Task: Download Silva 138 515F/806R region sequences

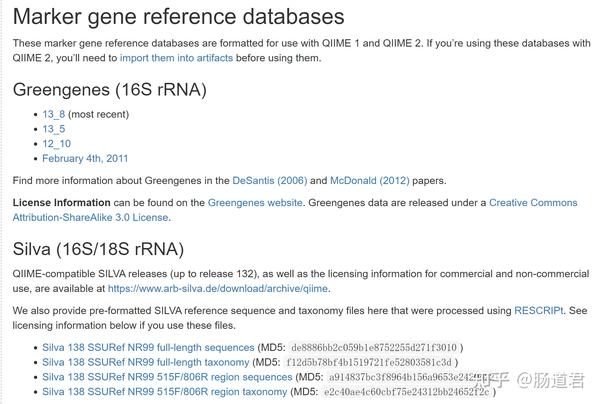Action: pos(167,377)
